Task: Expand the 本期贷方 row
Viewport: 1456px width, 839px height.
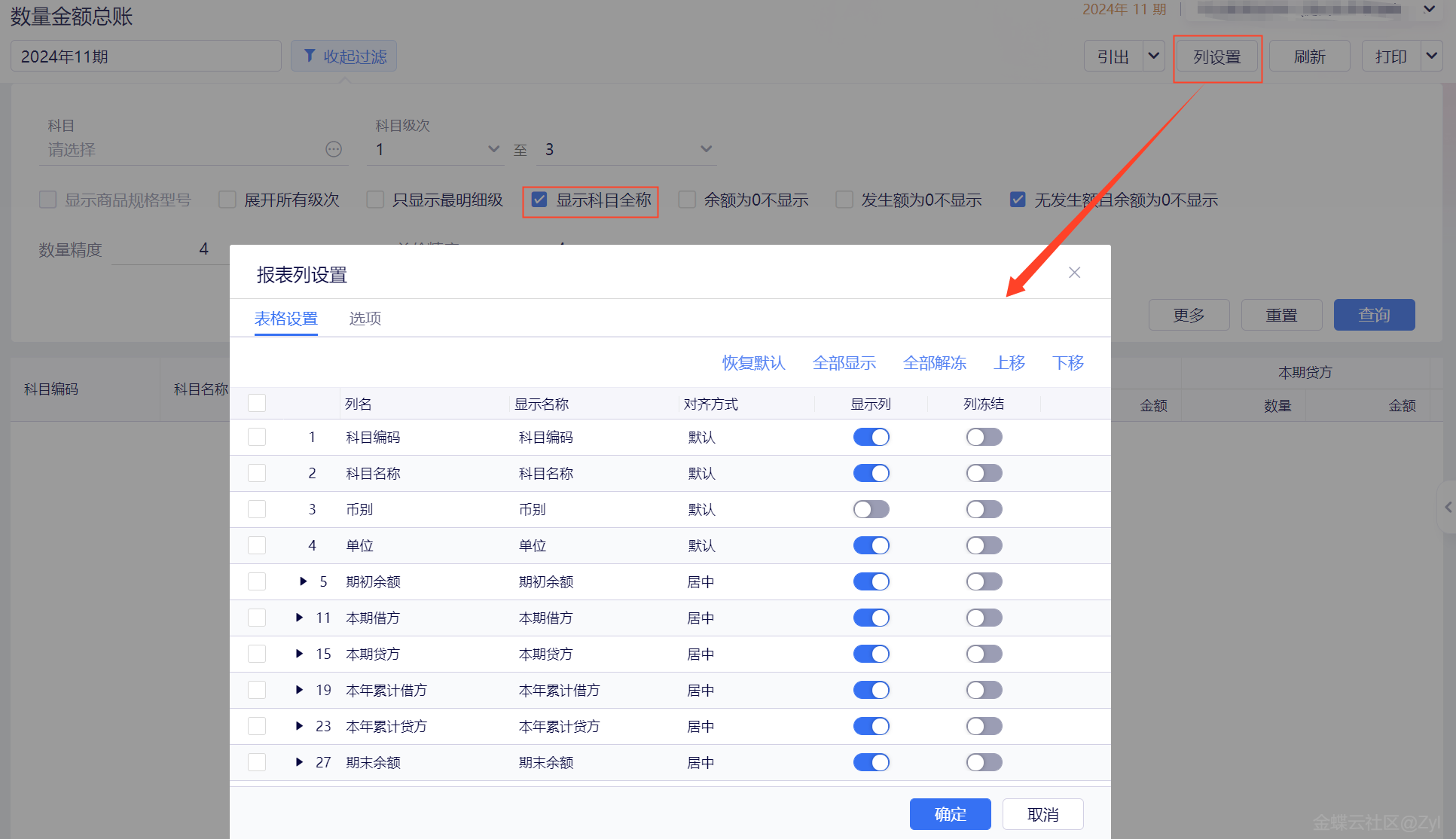Action: pyautogui.click(x=299, y=654)
